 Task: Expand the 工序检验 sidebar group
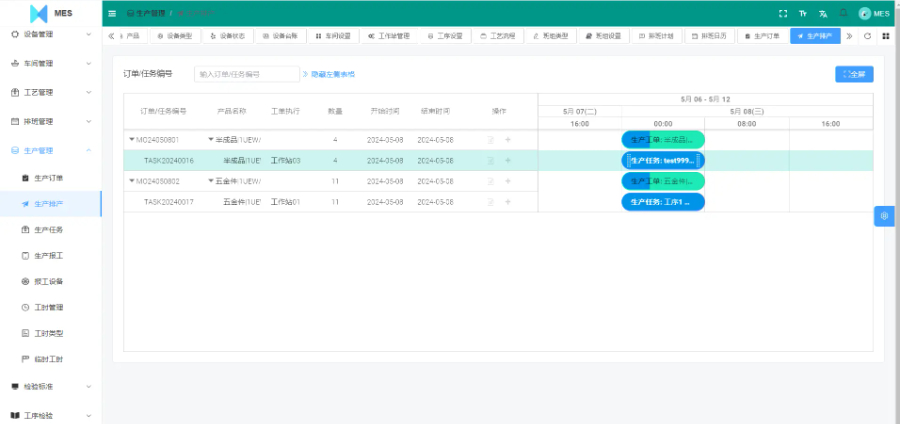(51, 415)
